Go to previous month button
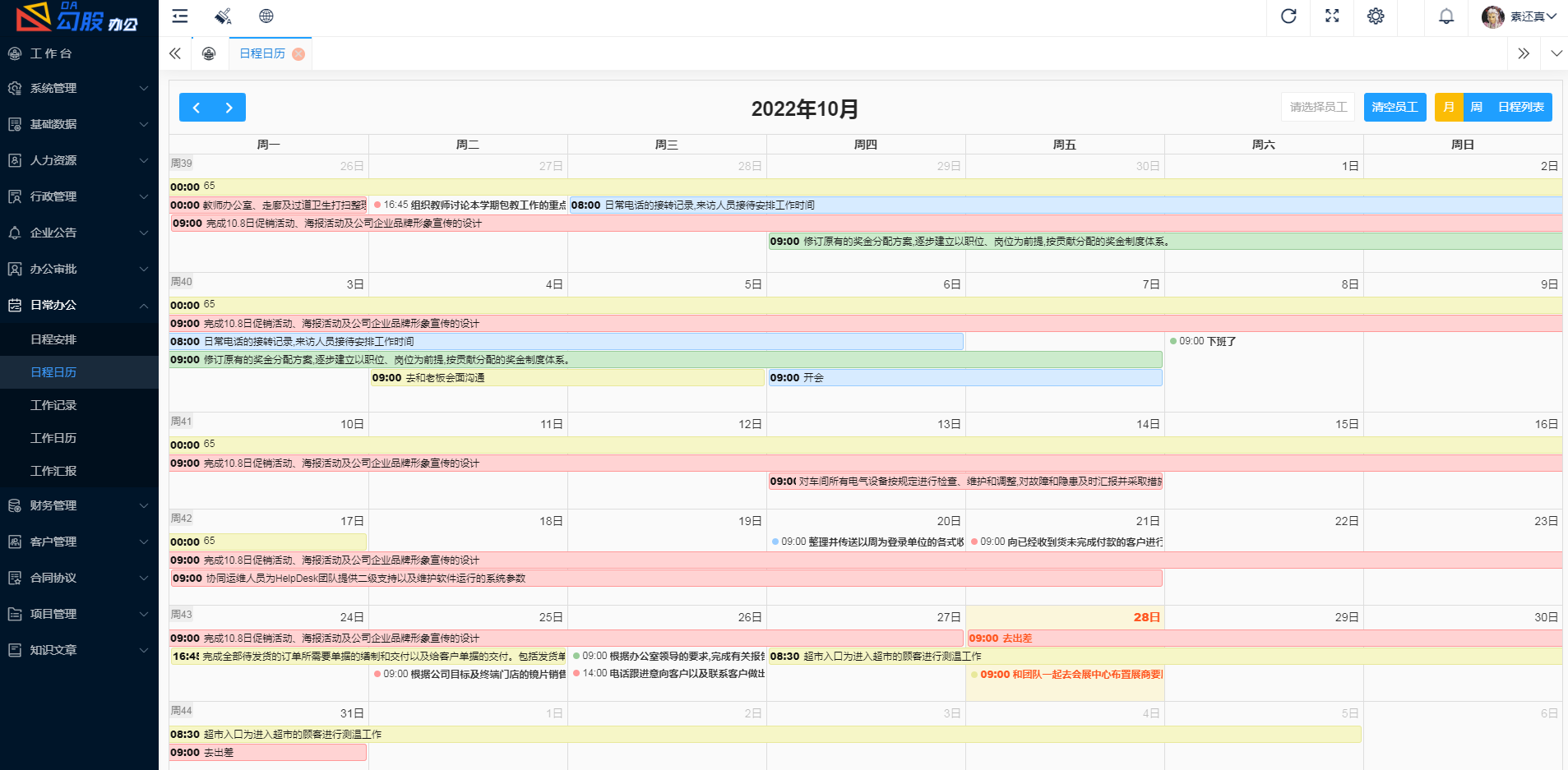 click(x=196, y=108)
